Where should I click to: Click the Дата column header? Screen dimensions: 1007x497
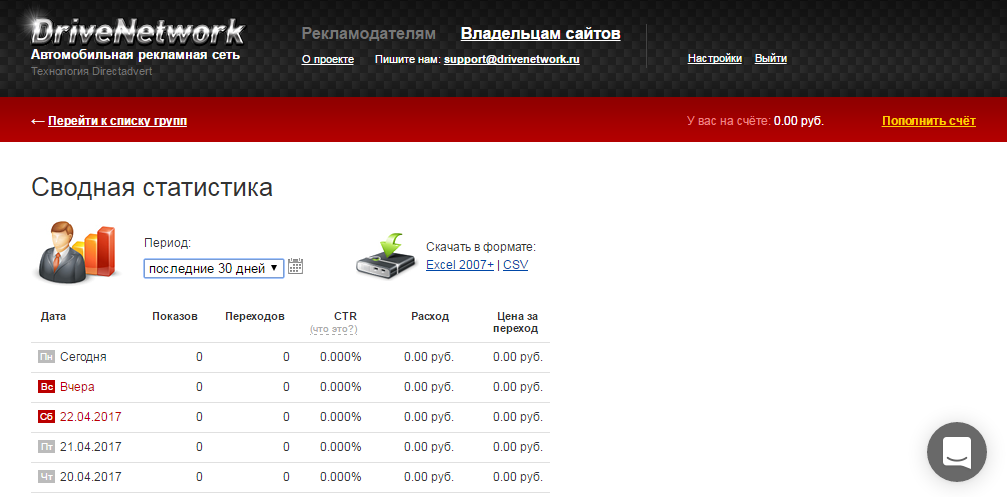click(53, 317)
